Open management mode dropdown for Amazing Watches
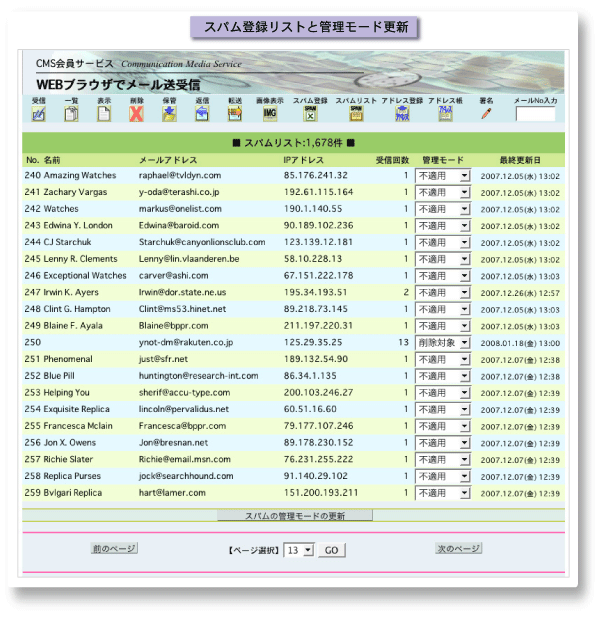 [x=443, y=176]
